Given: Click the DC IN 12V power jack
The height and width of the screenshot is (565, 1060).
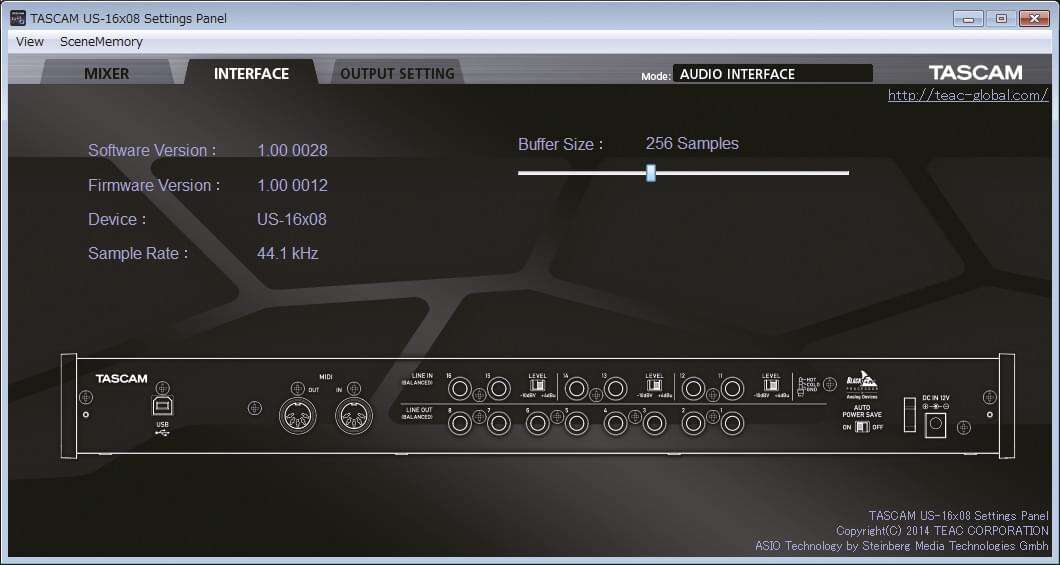Looking at the screenshot, I should [935, 424].
